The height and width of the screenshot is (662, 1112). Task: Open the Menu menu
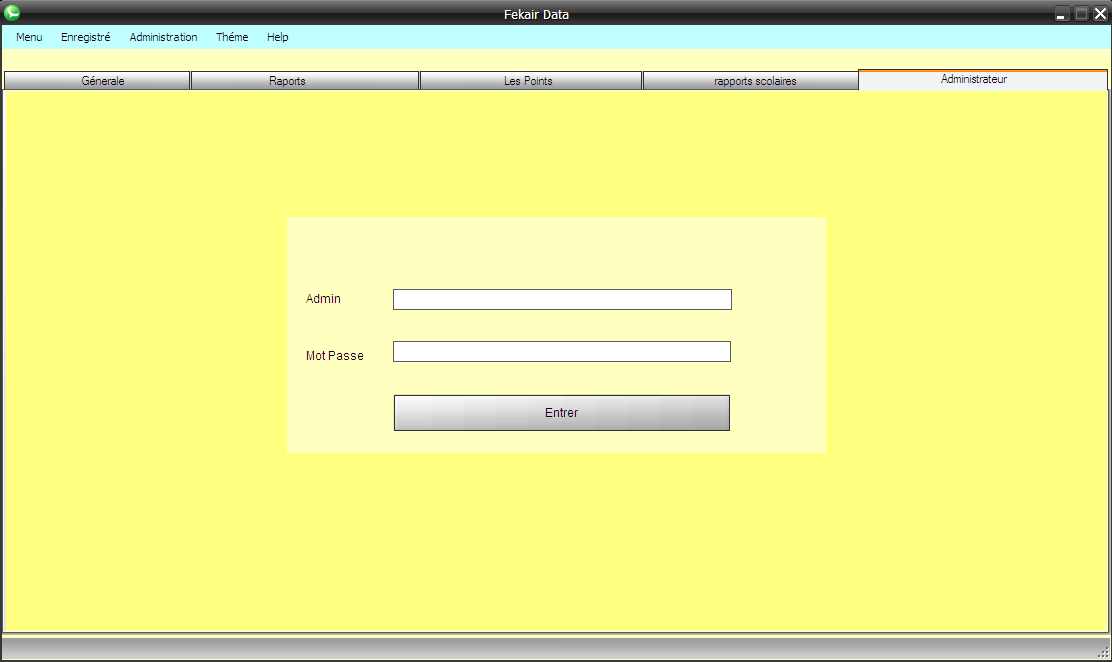coord(29,37)
